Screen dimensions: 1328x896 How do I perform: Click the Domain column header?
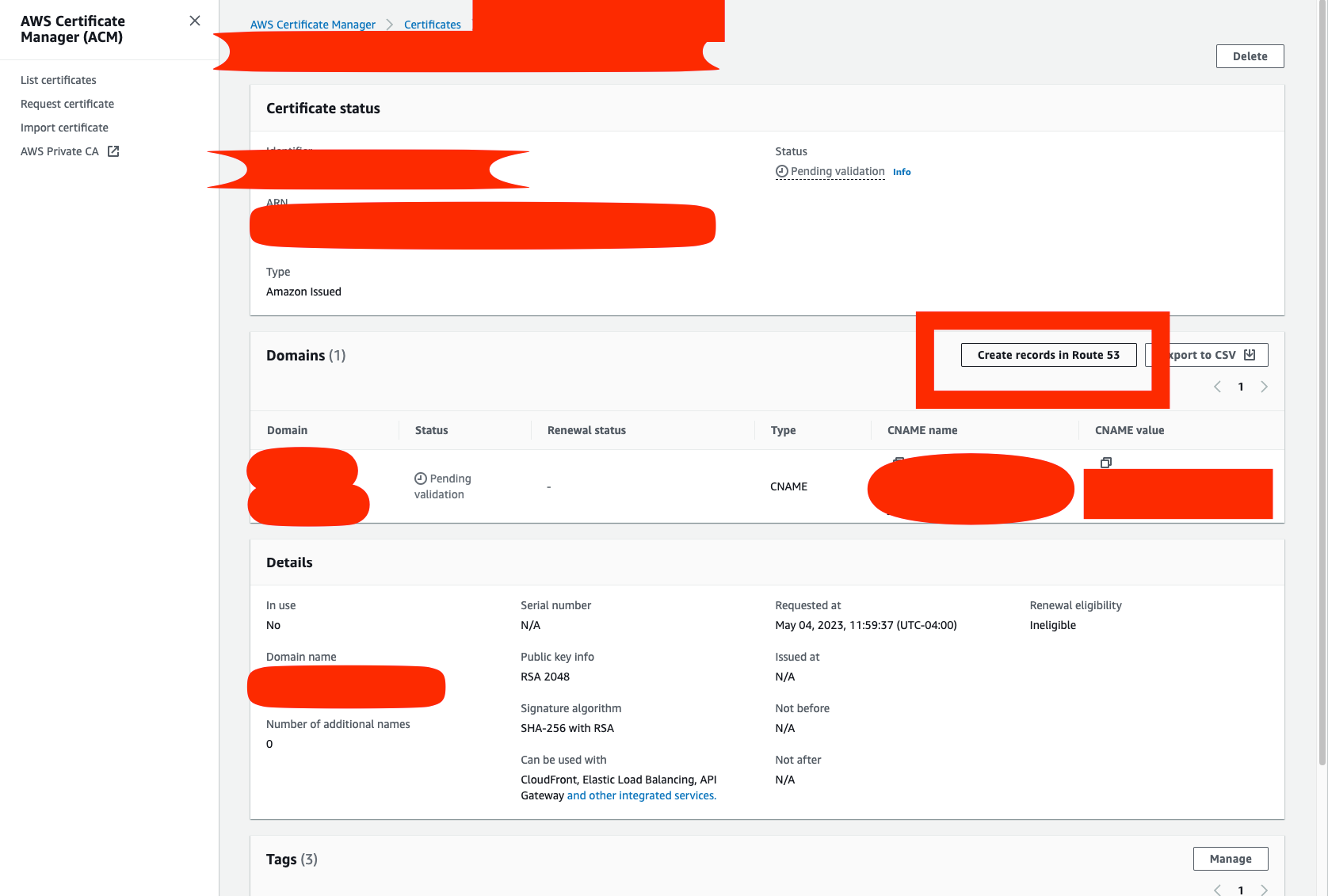tap(287, 430)
